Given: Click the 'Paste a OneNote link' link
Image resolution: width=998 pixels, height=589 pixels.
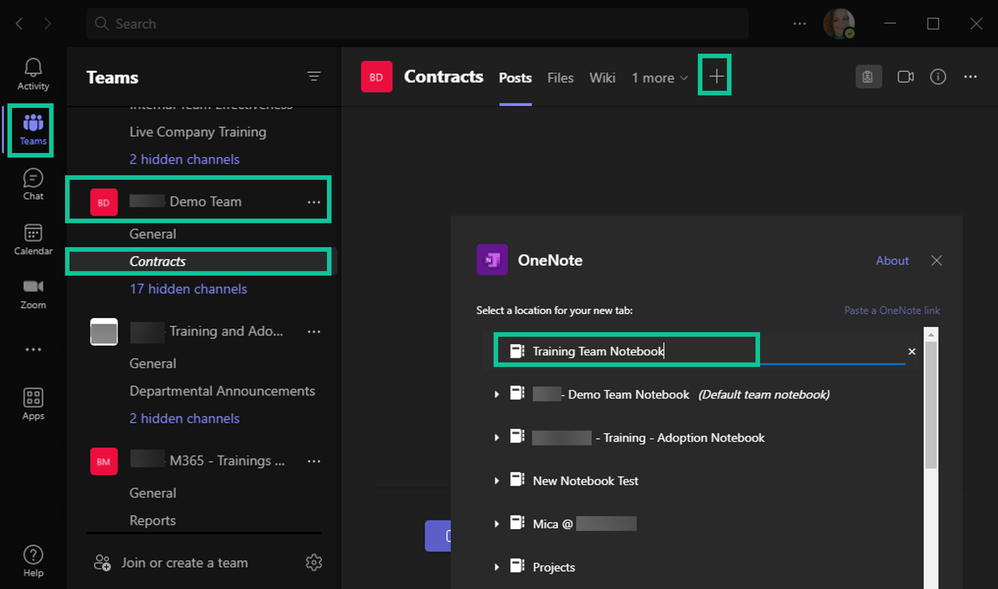Looking at the screenshot, I should pyautogui.click(x=892, y=311).
